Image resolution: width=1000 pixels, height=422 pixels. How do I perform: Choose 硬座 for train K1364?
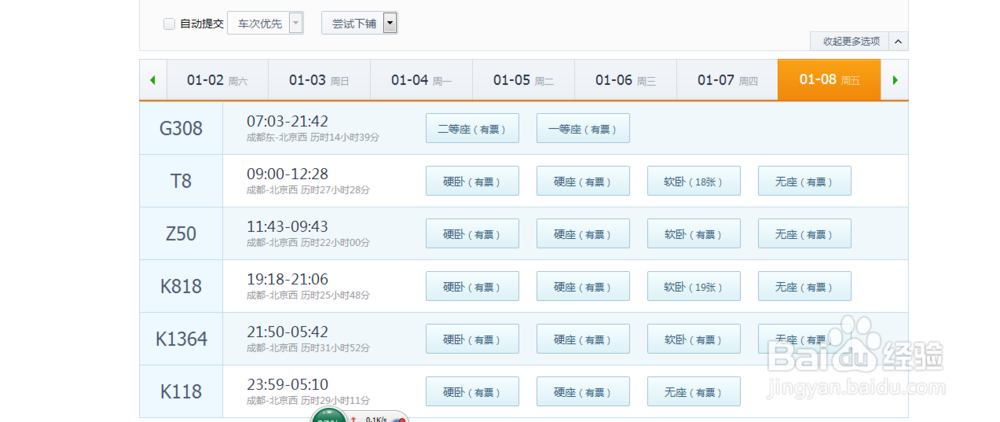coord(583,339)
